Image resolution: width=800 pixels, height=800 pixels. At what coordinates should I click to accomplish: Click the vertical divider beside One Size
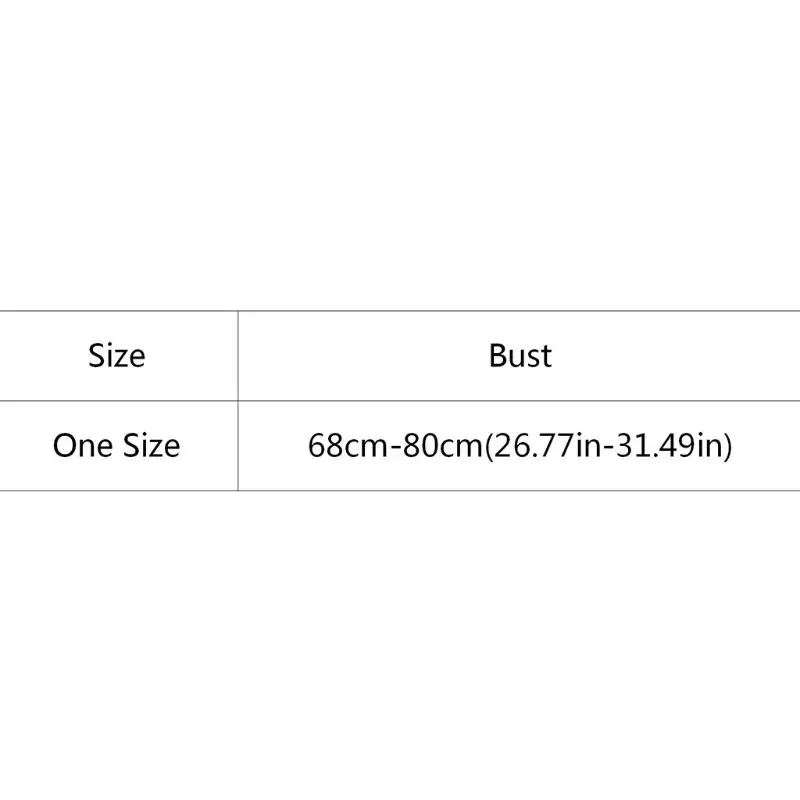238,445
